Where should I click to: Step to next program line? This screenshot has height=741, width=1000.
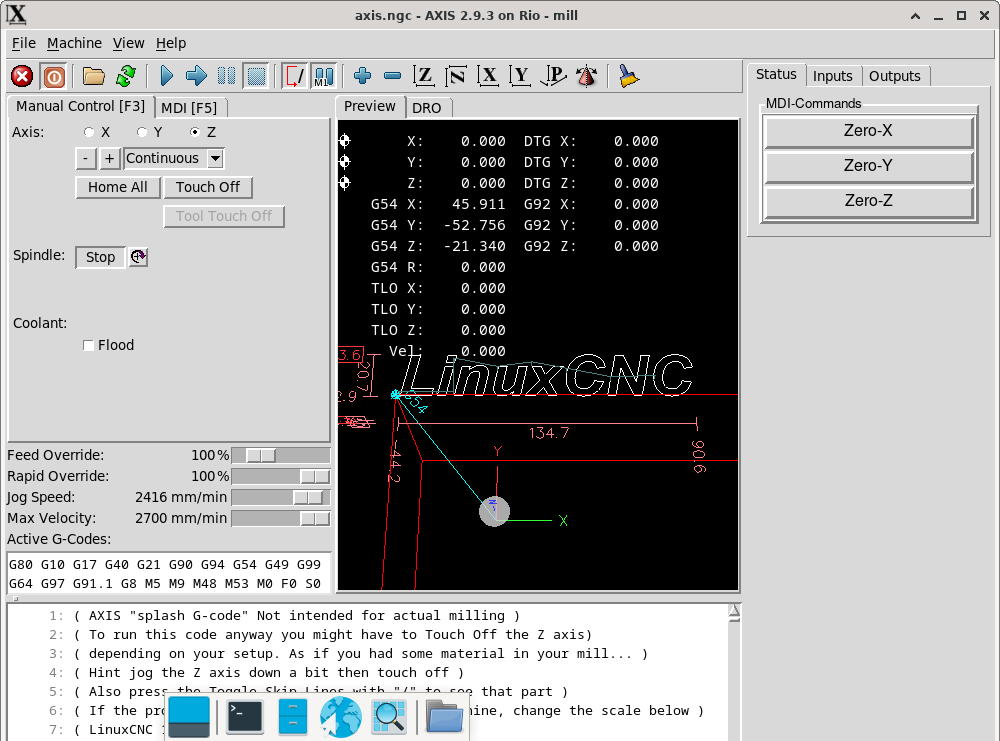pos(196,77)
